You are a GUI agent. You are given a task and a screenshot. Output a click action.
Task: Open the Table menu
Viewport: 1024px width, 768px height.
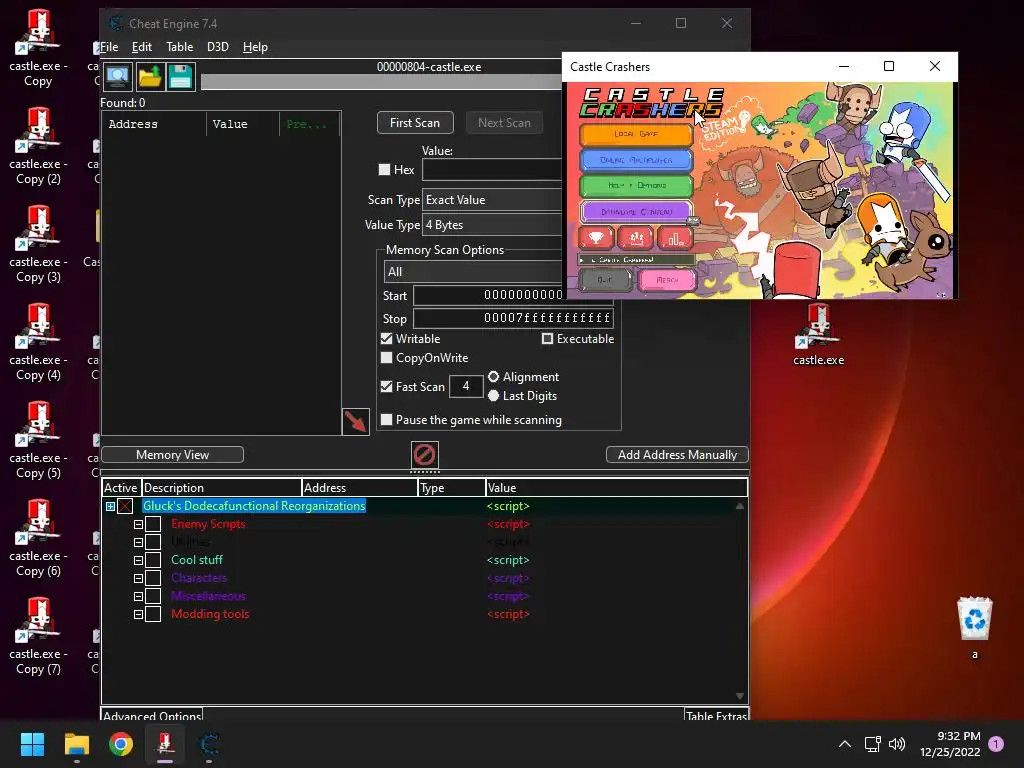point(180,47)
